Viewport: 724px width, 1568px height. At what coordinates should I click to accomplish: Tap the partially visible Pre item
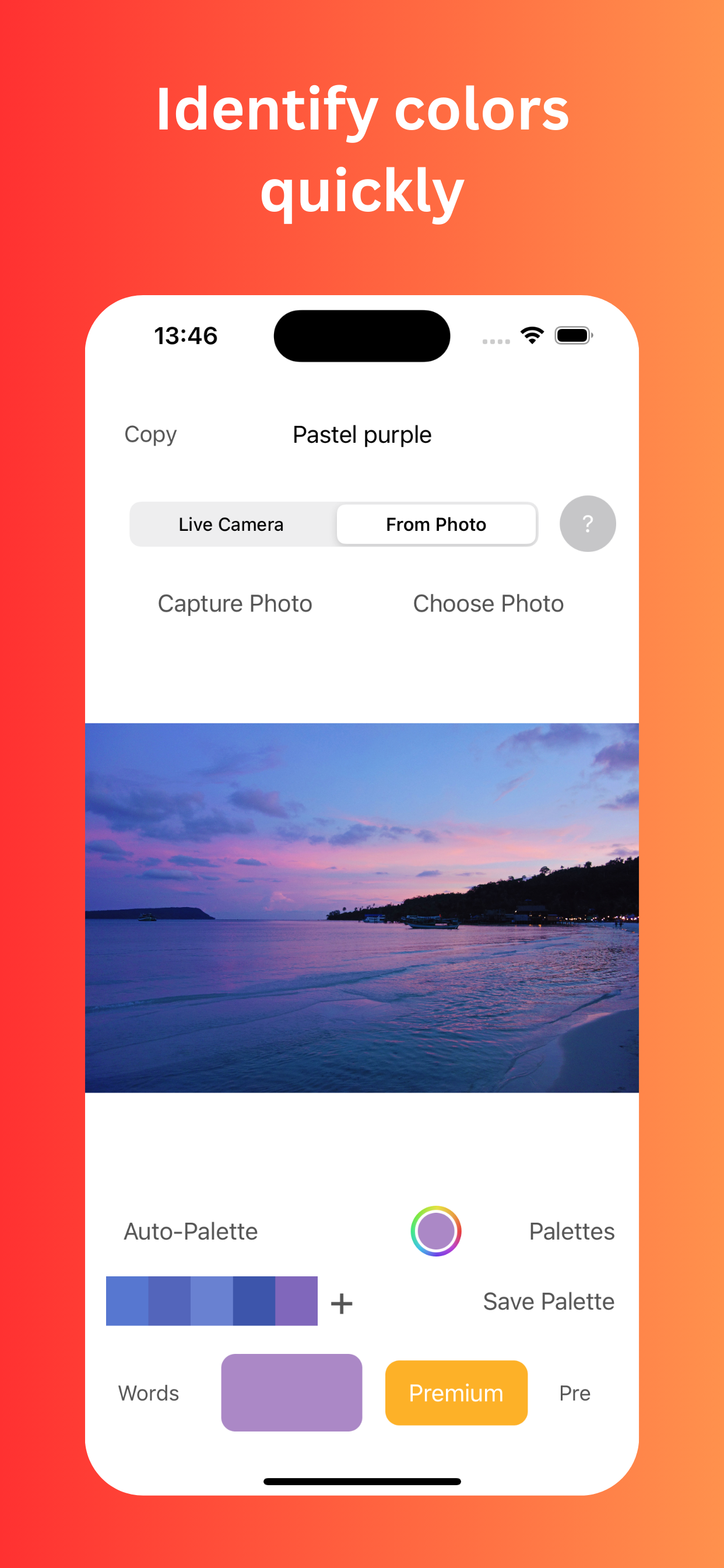tap(575, 1392)
